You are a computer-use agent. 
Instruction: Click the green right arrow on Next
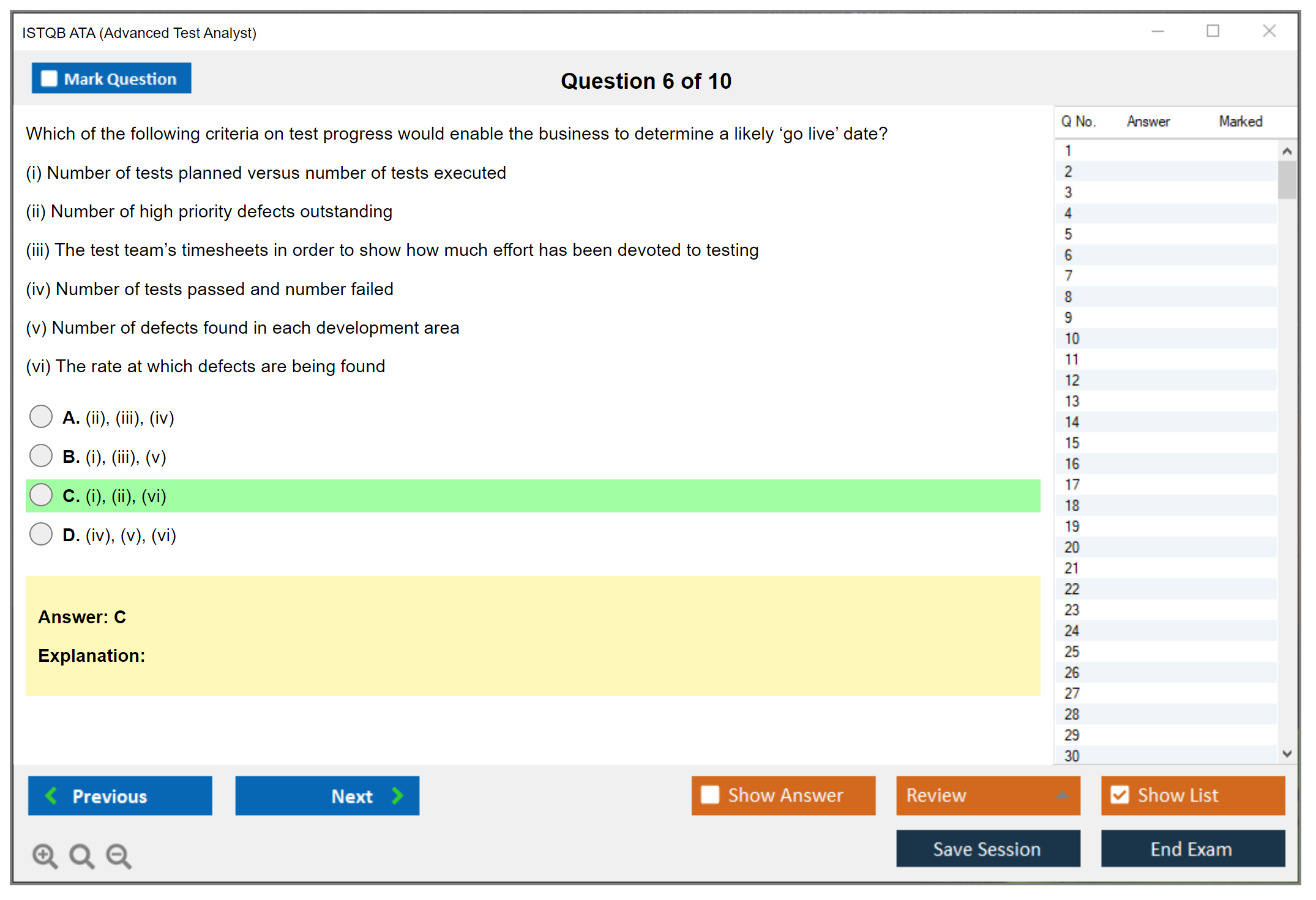tap(397, 795)
